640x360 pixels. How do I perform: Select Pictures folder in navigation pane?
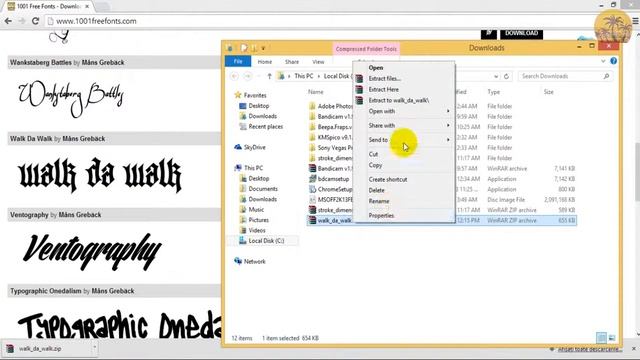(258, 220)
